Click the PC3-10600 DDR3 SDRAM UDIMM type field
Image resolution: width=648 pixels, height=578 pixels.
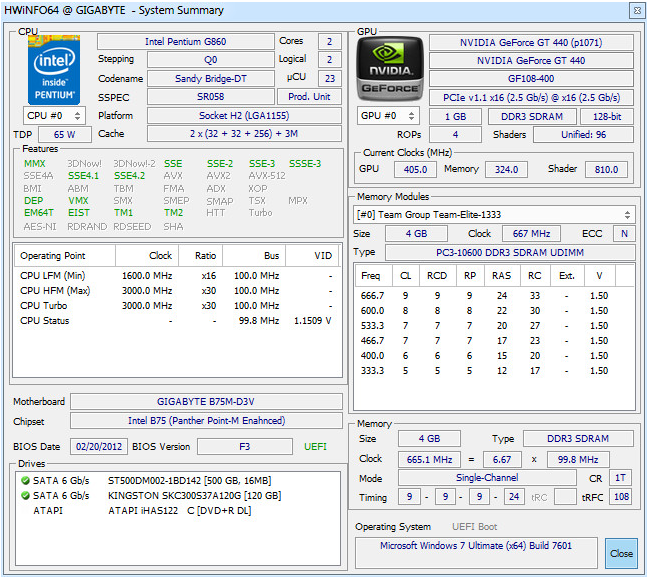pyautogui.click(x=510, y=252)
